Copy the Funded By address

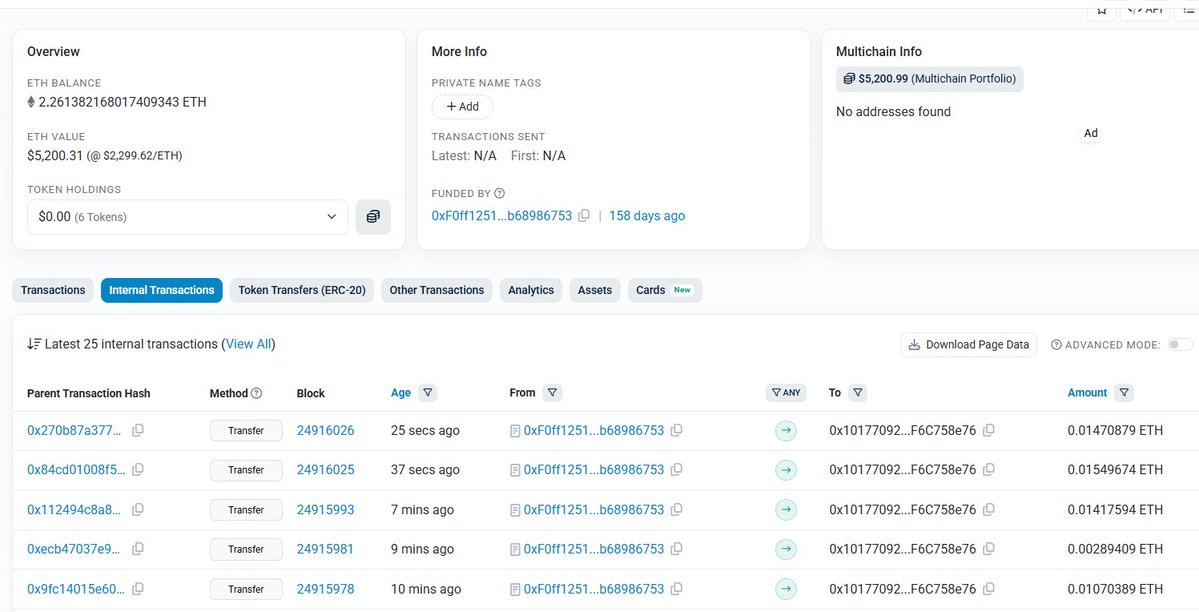point(585,216)
